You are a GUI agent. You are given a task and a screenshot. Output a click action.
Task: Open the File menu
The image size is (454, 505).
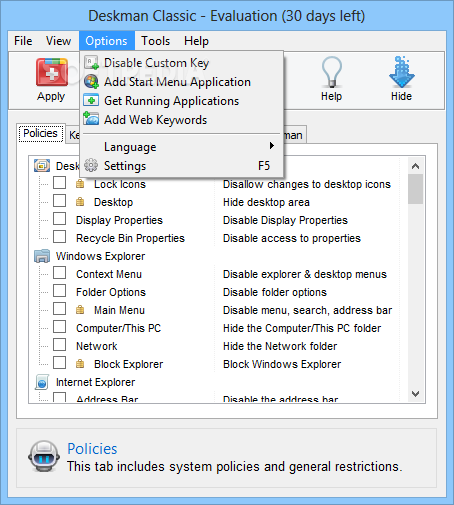click(x=23, y=41)
